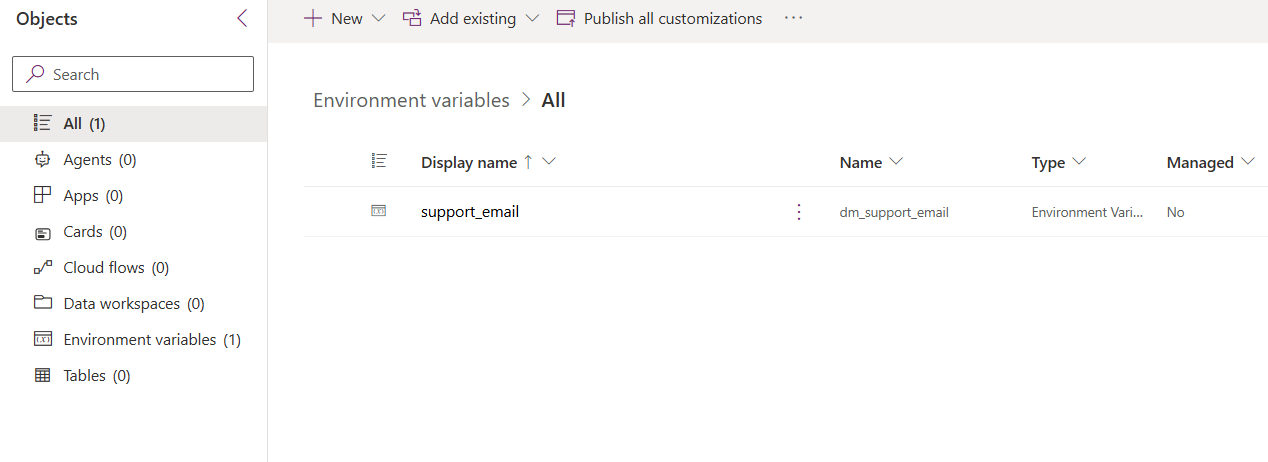Open the Name column filter chevron
This screenshot has width=1268, height=462.
pos(895,162)
